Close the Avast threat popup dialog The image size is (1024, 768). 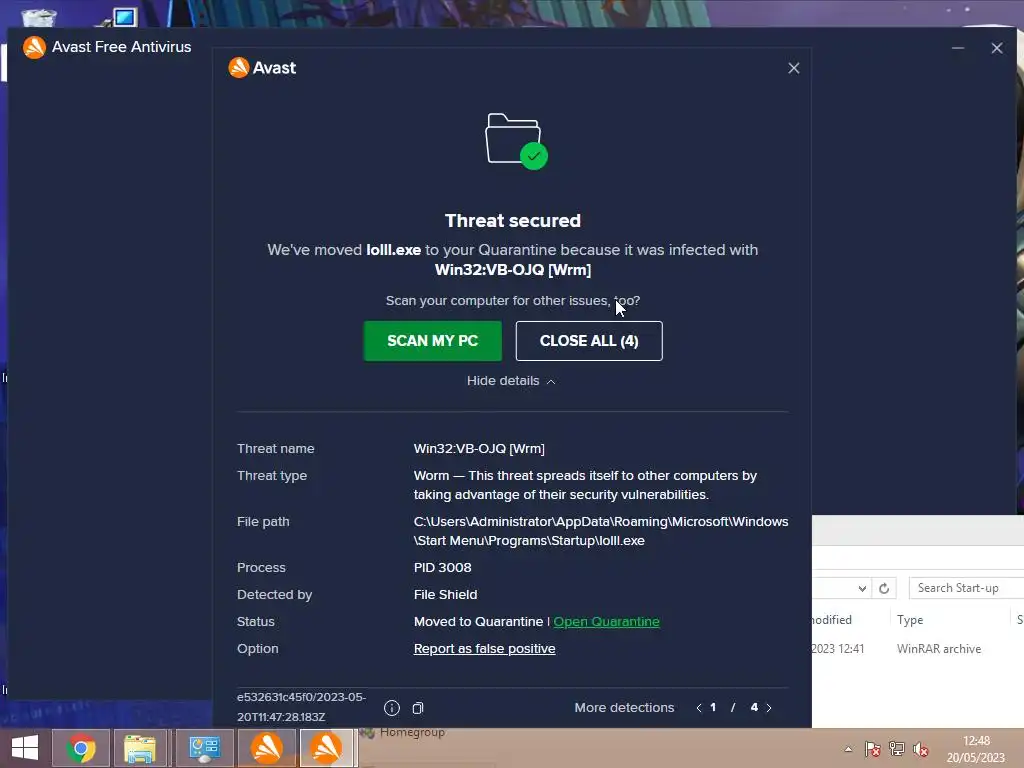793,68
